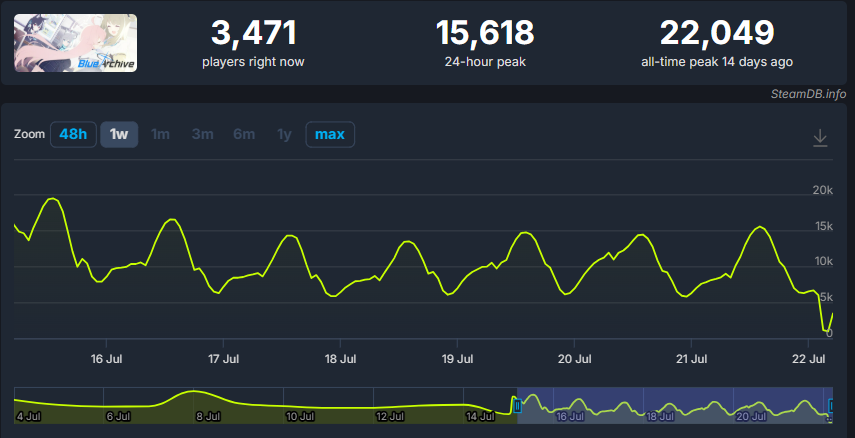Click the '24-hour peak' caption
The height and width of the screenshot is (438, 855).
pos(485,62)
